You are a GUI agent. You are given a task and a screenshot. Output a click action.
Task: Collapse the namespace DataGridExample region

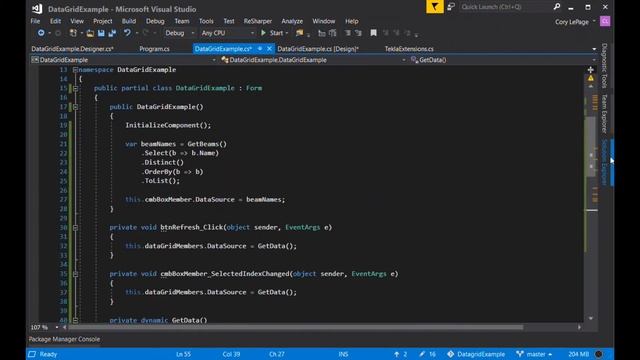pyautogui.click(x=76, y=70)
